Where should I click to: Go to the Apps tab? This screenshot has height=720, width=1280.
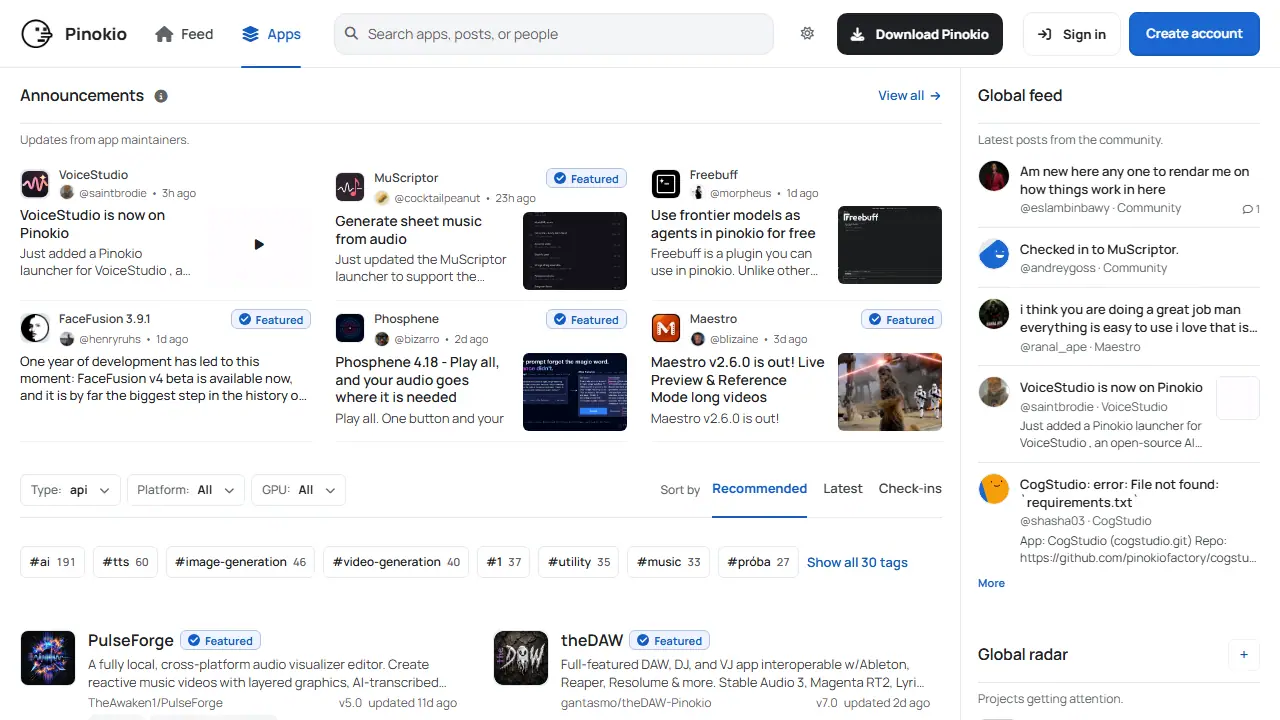coord(271,34)
